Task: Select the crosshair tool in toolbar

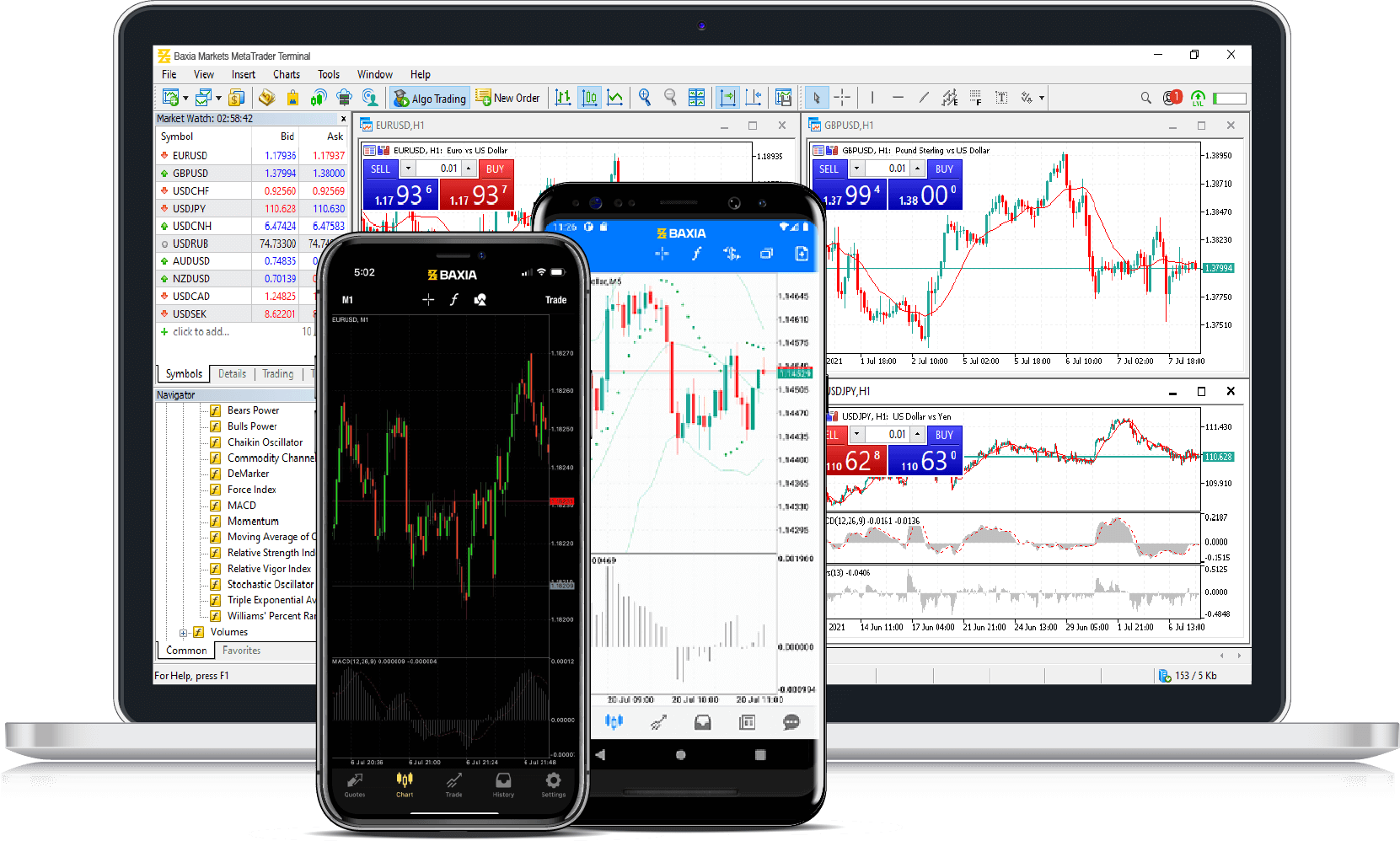Action: click(842, 98)
